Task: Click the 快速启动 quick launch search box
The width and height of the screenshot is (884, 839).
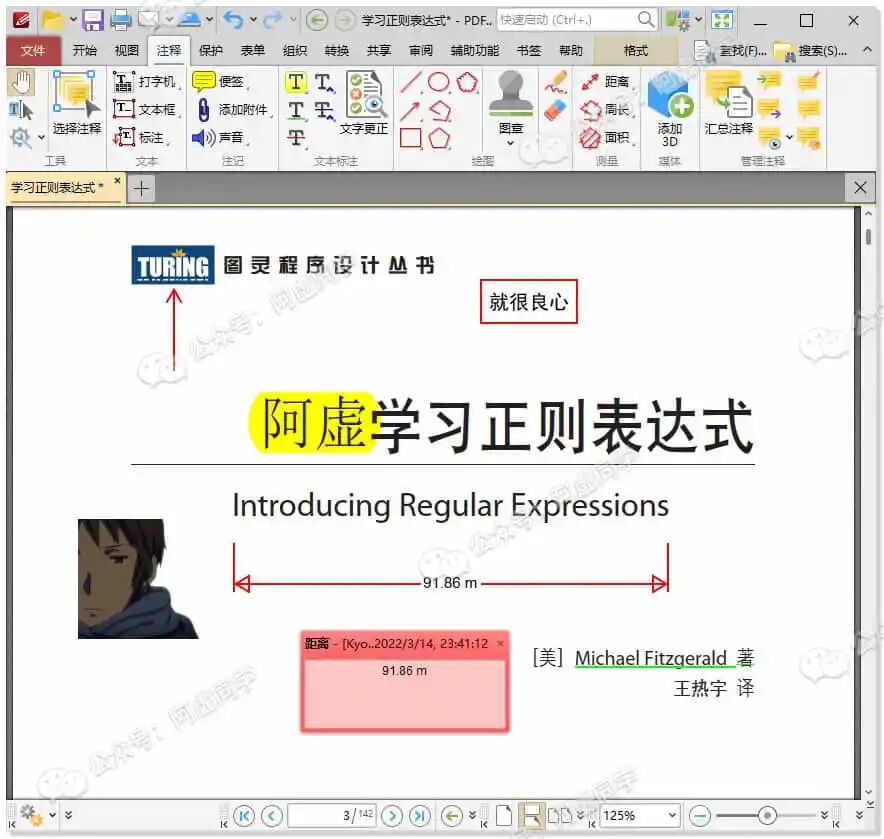Action: [577, 20]
